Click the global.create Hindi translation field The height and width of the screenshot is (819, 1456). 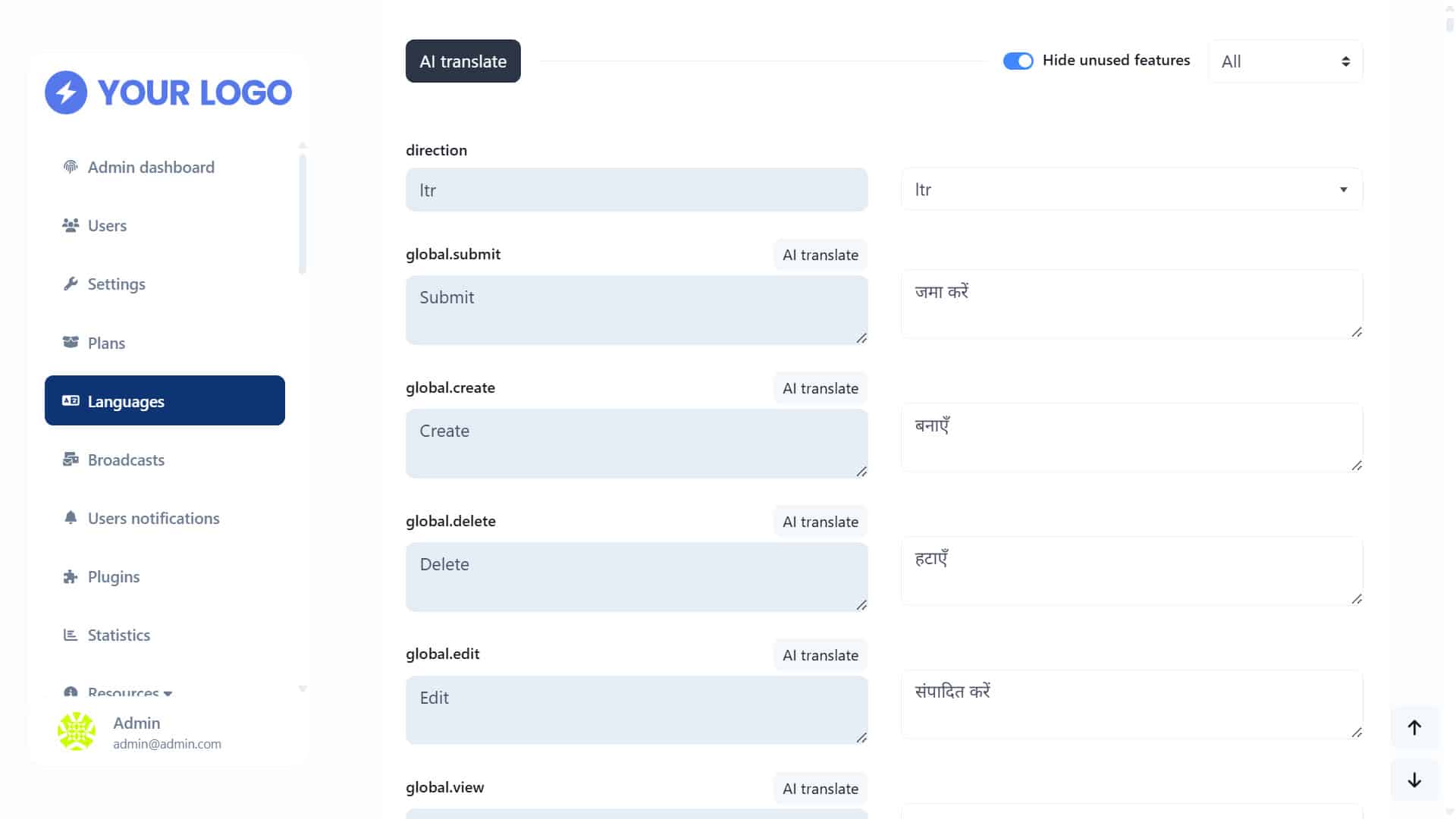click(x=1131, y=438)
